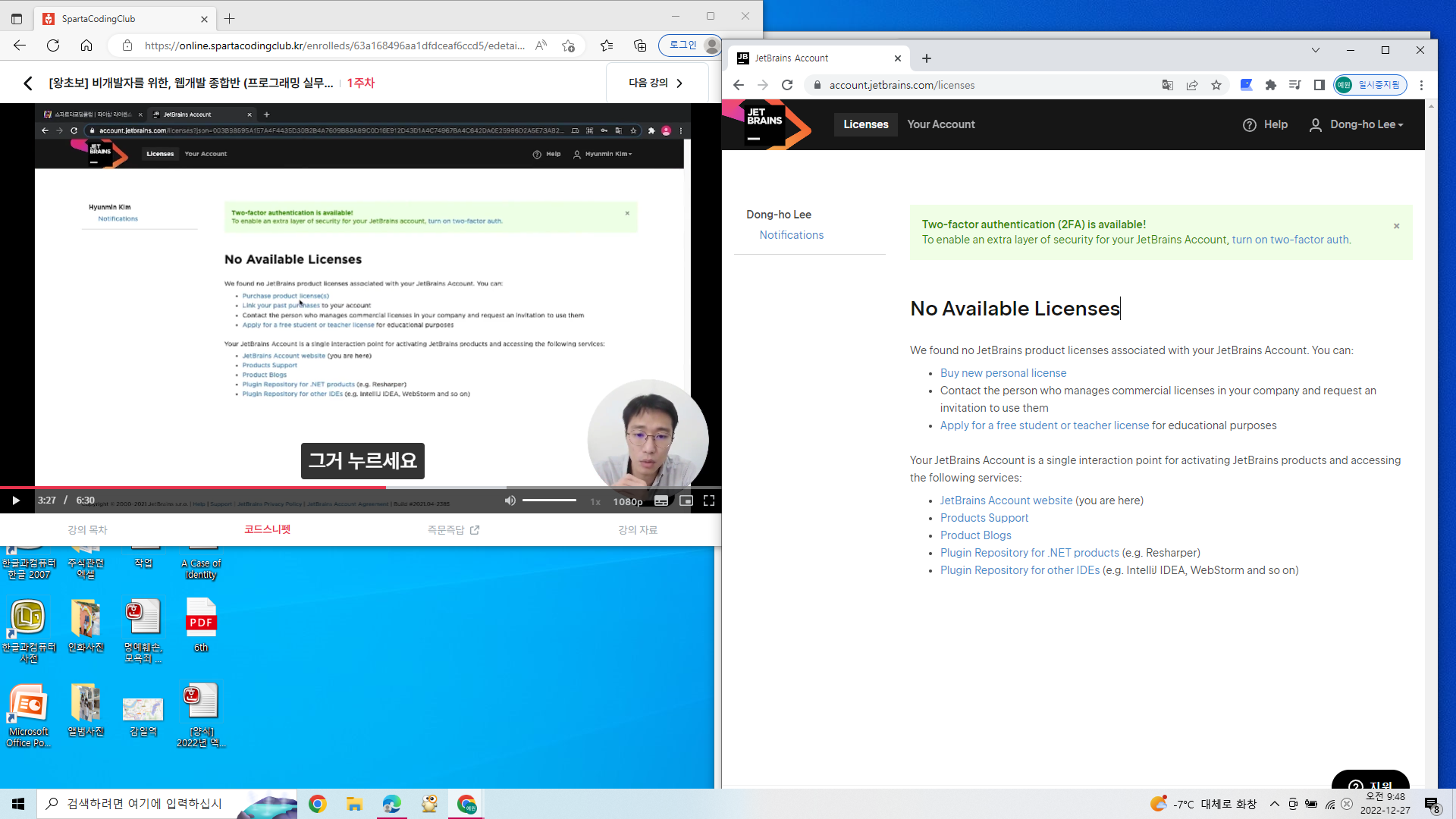This screenshot has height=819, width=1456.
Task: Go to Edge home page icon
Action: coord(86,45)
